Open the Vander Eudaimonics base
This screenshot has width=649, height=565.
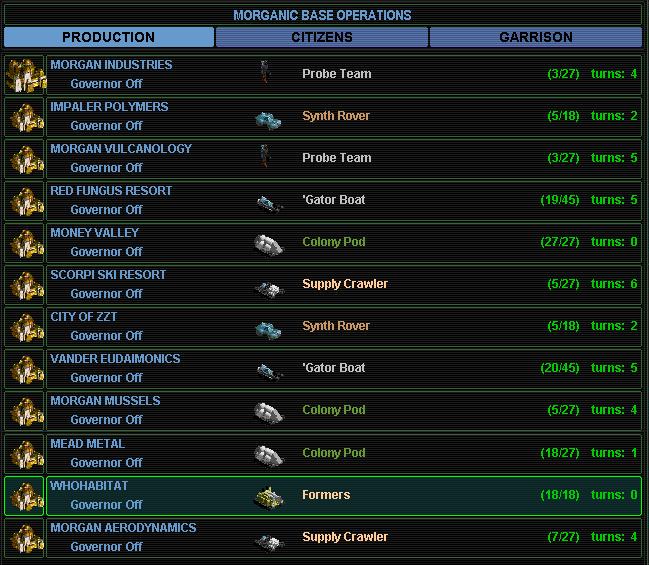click(x=115, y=359)
